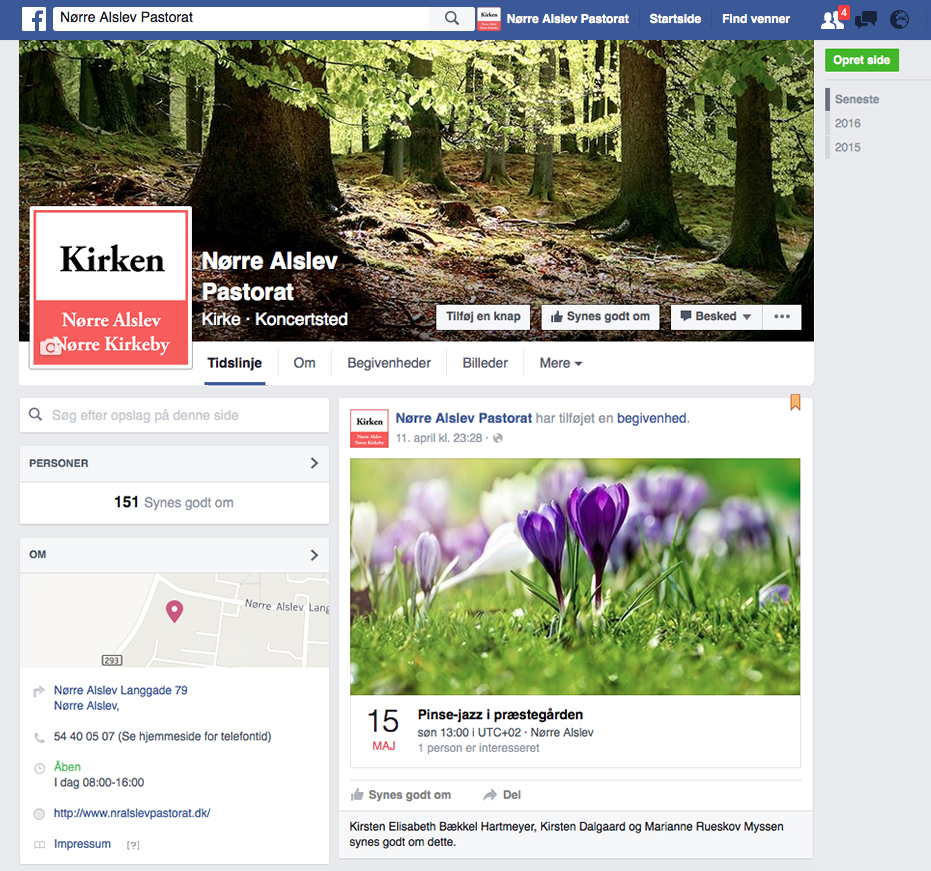Click the Facebook logo icon

pos(34,19)
